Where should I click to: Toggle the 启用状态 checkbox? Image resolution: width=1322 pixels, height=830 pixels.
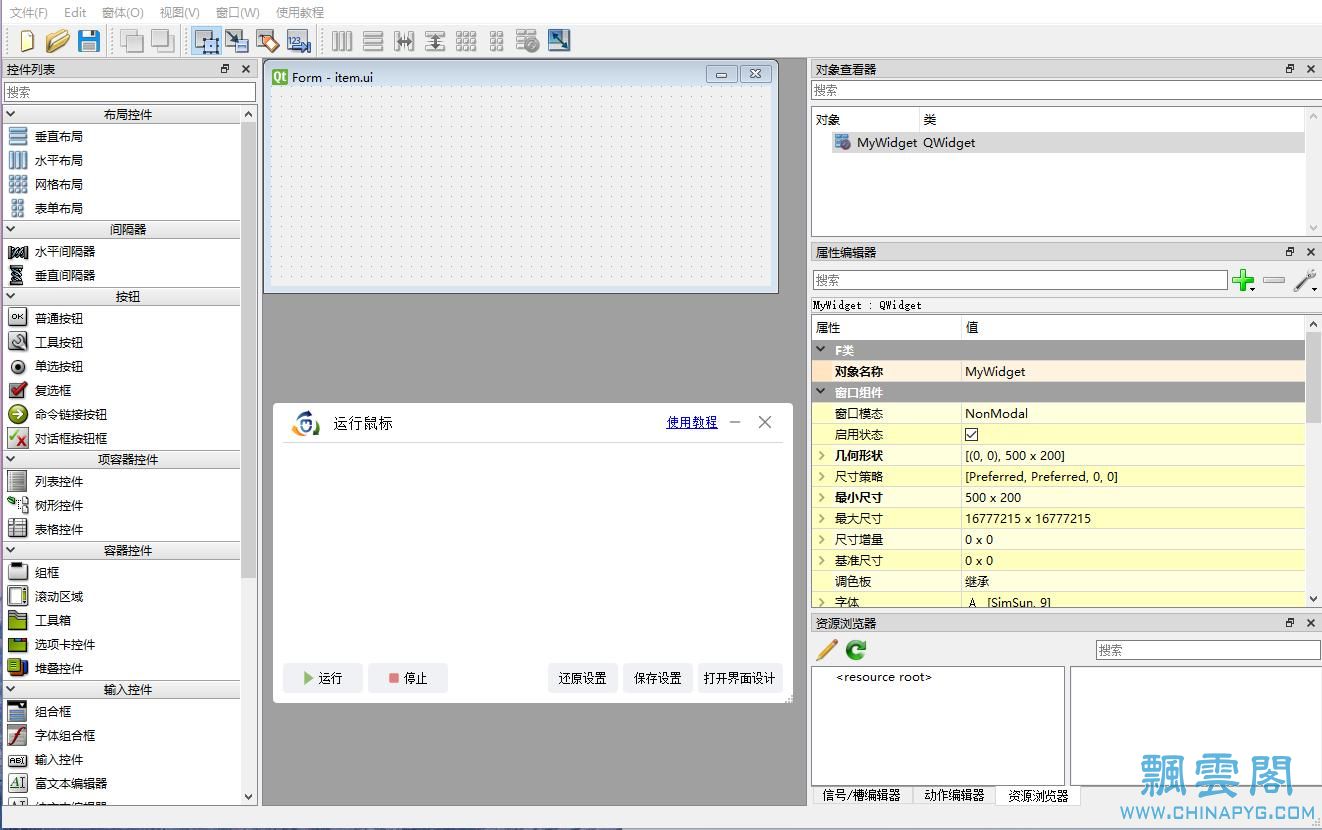coord(971,434)
